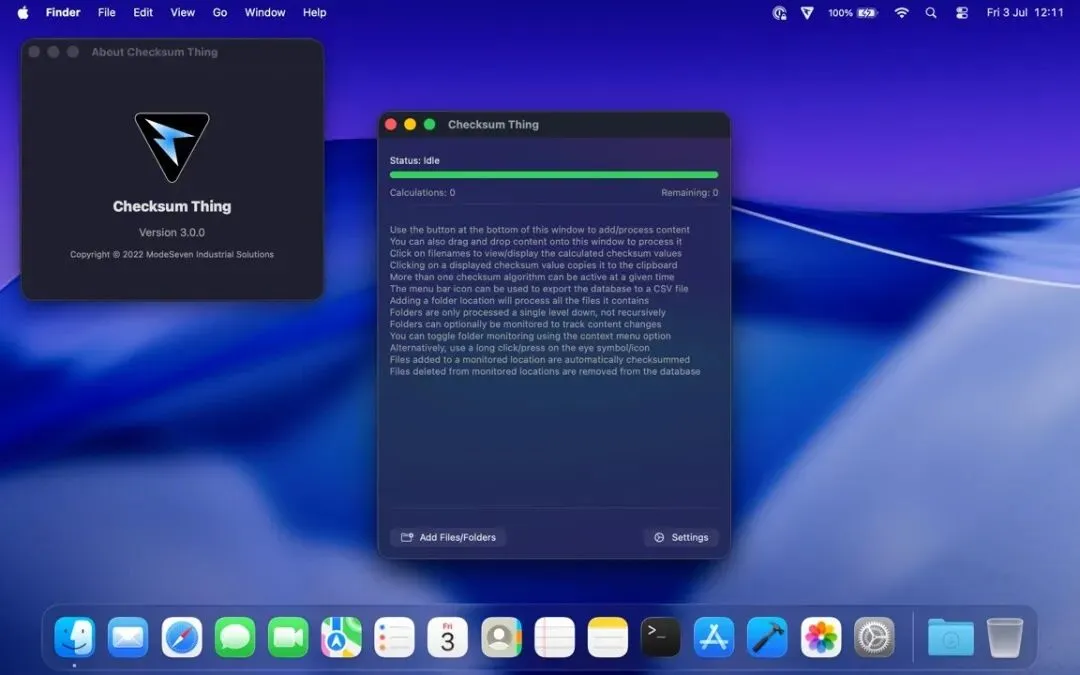Click the drag and drop instruction line
Screen dimensions: 1080x675
[536, 242]
